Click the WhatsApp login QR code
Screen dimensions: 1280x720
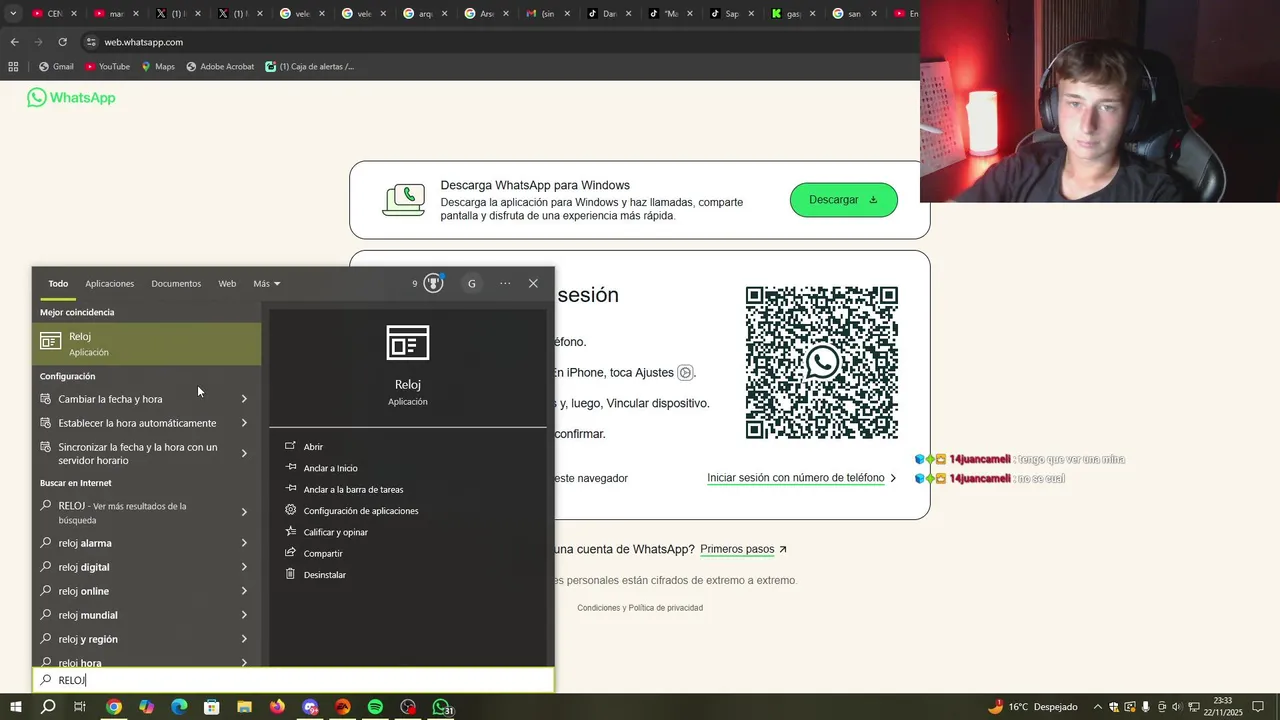point(822,362)
